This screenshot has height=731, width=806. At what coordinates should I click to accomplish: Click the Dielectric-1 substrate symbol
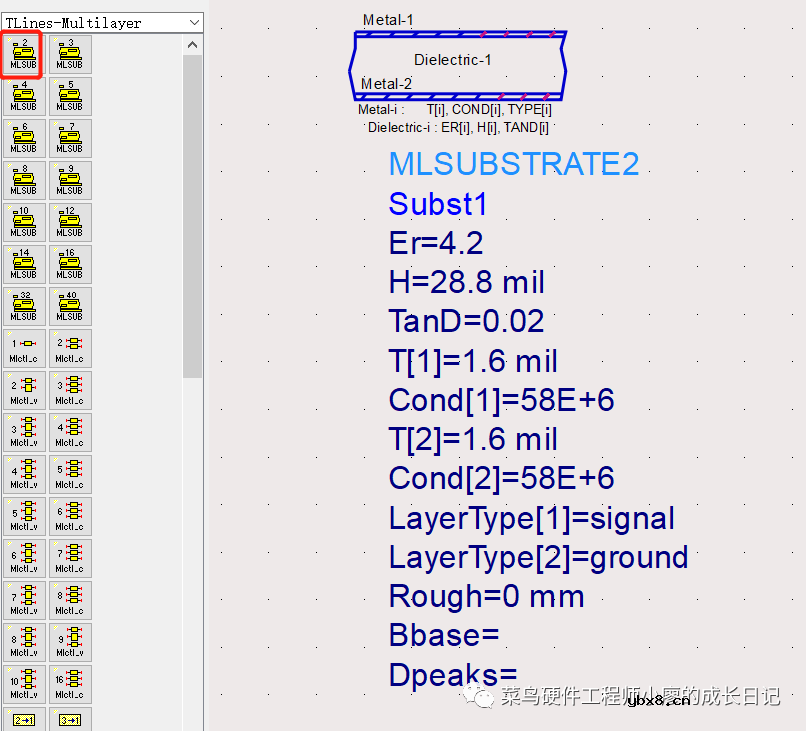coord(453,61)
